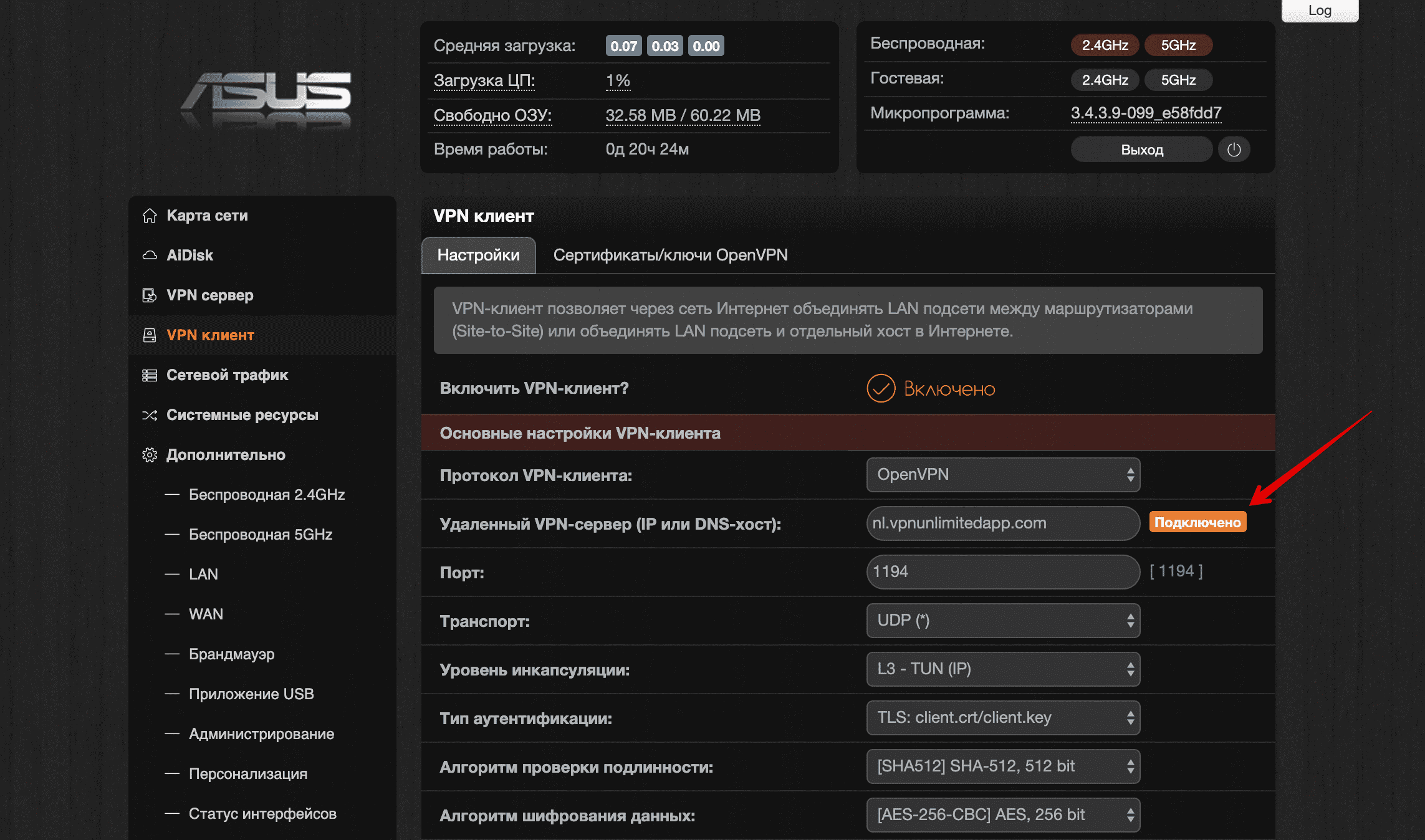Toggle the wireless 2.4GHz radio badge

[x=1105, y=45]
